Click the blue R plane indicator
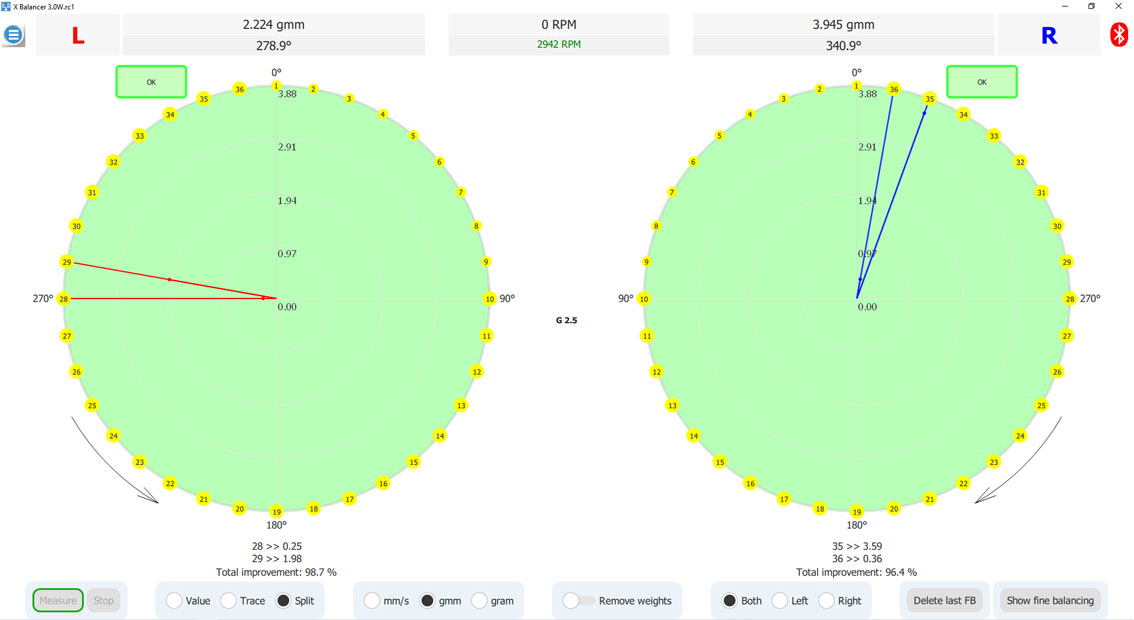The height and width of the screenshot is (620, 1134). tap(1048, 37)
